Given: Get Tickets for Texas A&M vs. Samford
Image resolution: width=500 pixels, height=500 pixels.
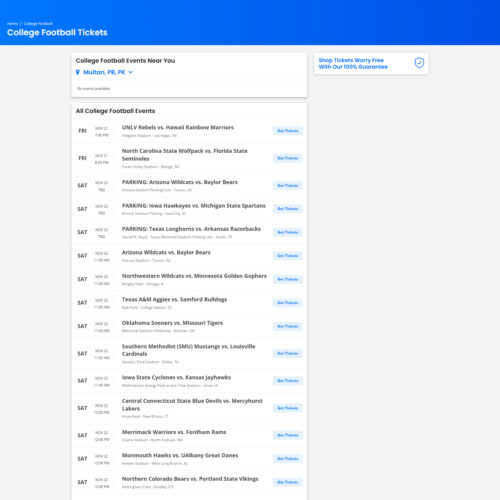Looking at the screenshot, I should pos(288,303).
